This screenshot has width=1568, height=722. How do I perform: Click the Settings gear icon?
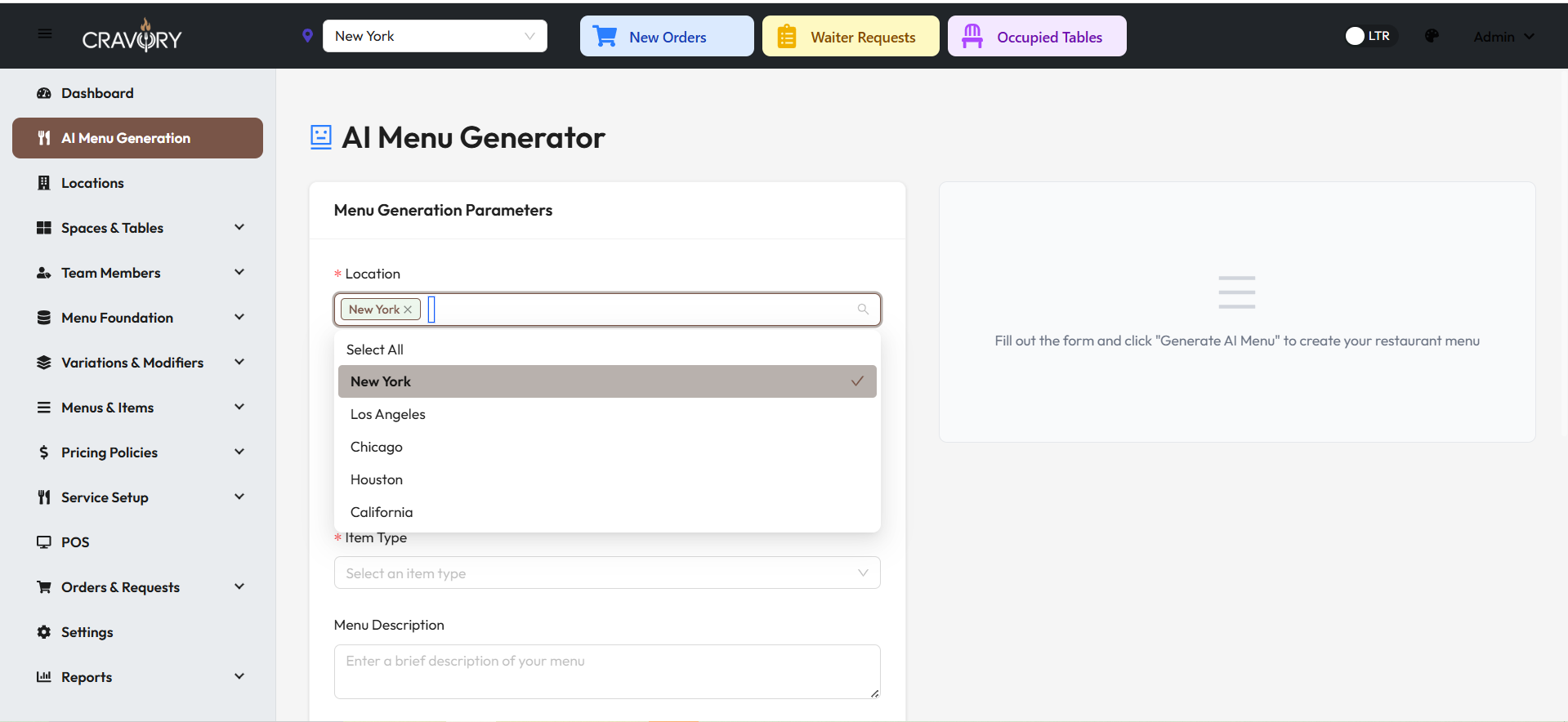point(44,632)
